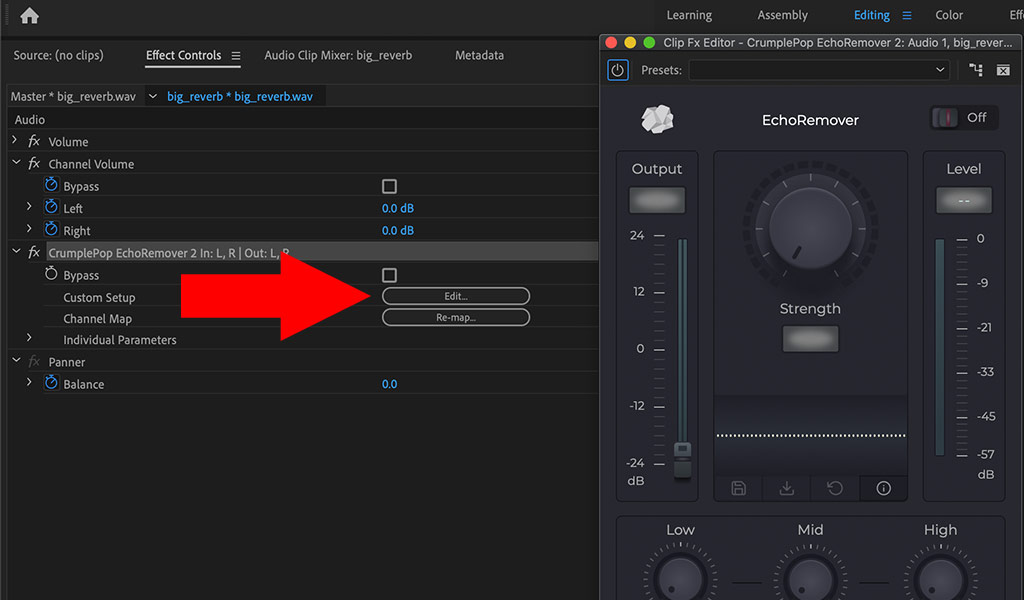Viewport: 1024px width, 600px height.
Task: Expand Individual Parameters
Action: pyautogui.click(x=29, y=338)
